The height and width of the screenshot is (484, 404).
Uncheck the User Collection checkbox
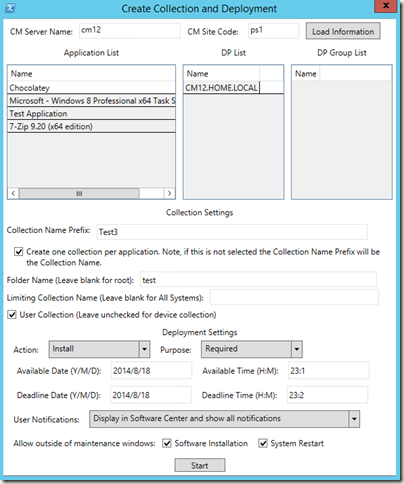pyautogui.click(x=12, y=314)
